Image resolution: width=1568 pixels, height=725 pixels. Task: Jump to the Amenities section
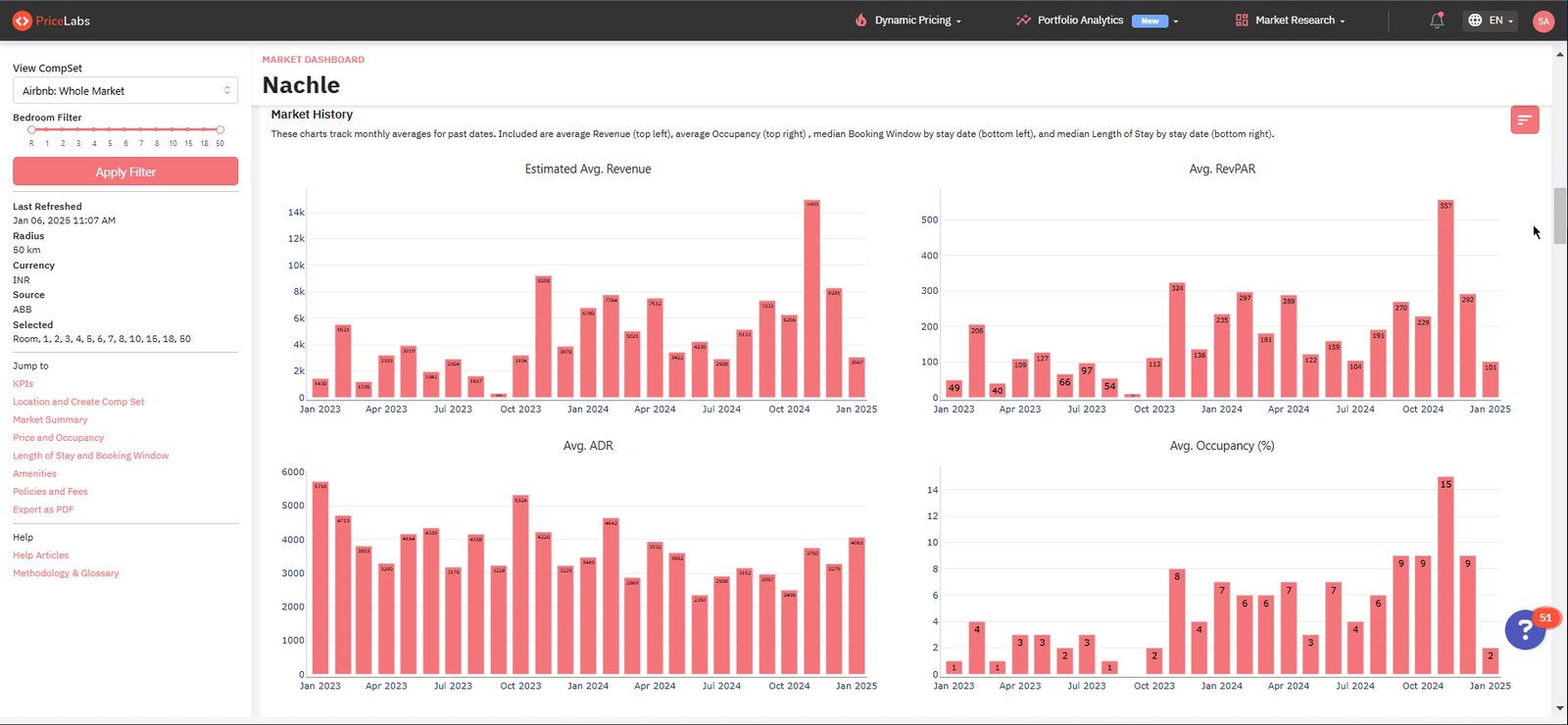(x=34, y=473)
